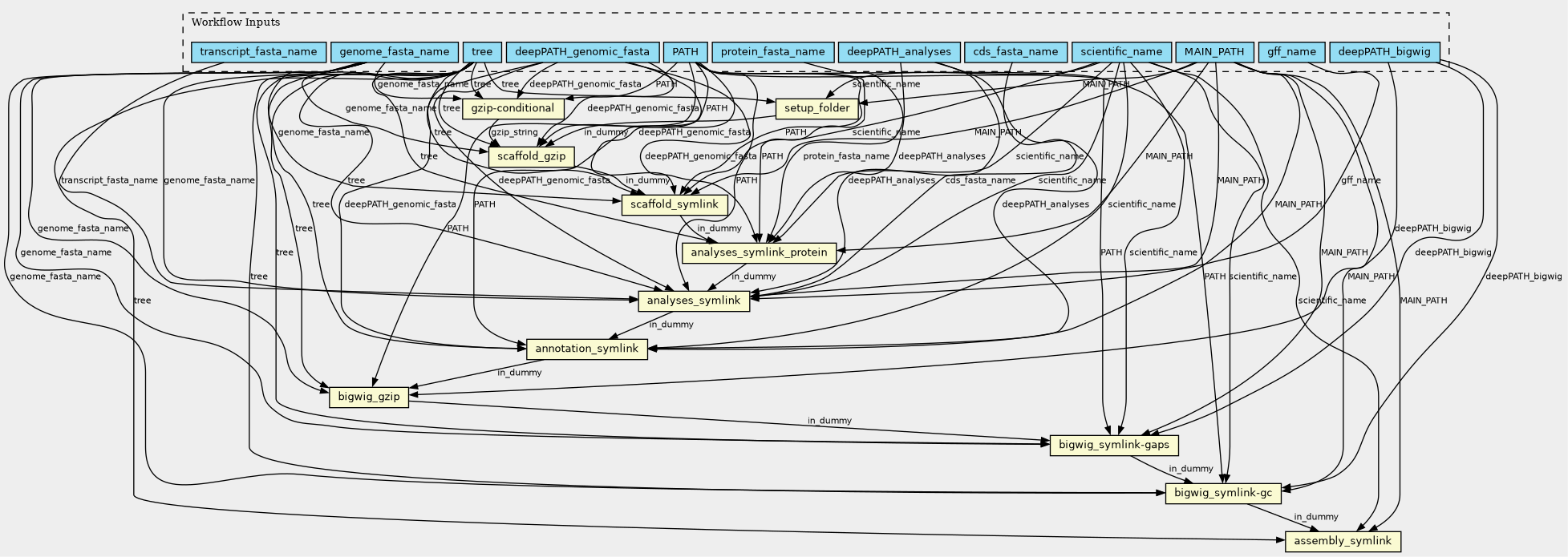Image resolution: width=1568 pixels, height=557 pixels.
Task: Select the transcript_fasta_name input node
Action: click(258, 52)
